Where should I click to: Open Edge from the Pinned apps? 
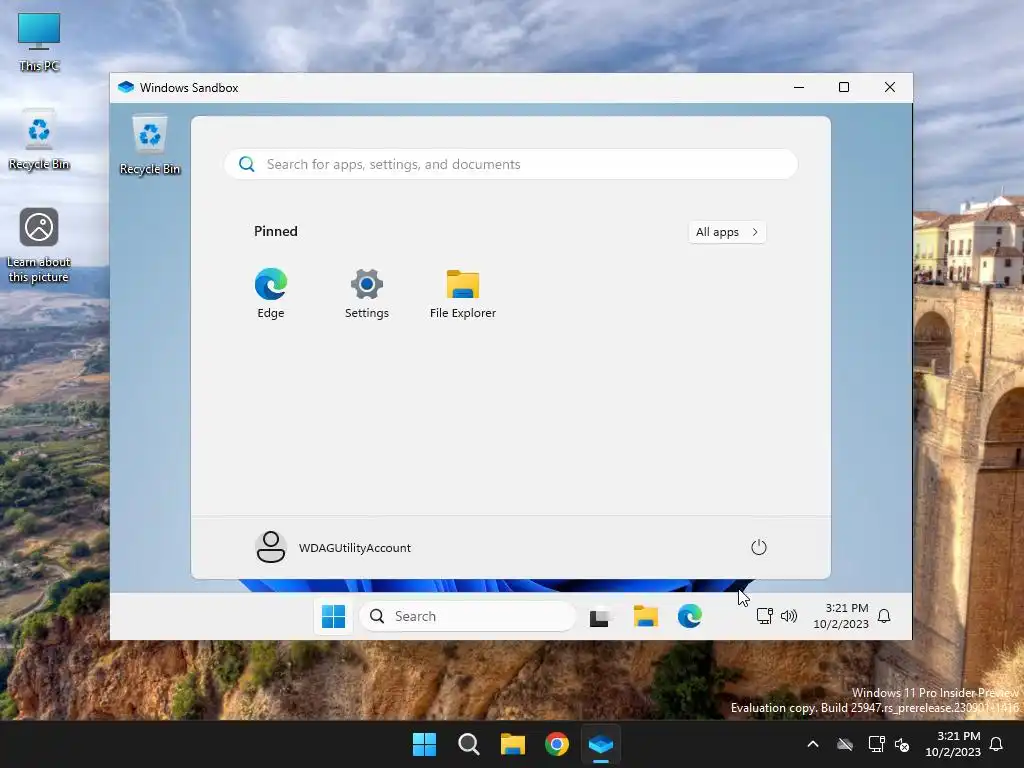(270, 293)
